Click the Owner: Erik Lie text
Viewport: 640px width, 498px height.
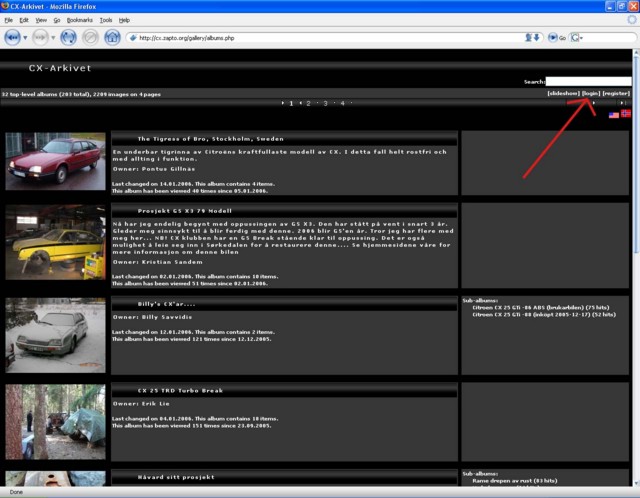point(141,404)
